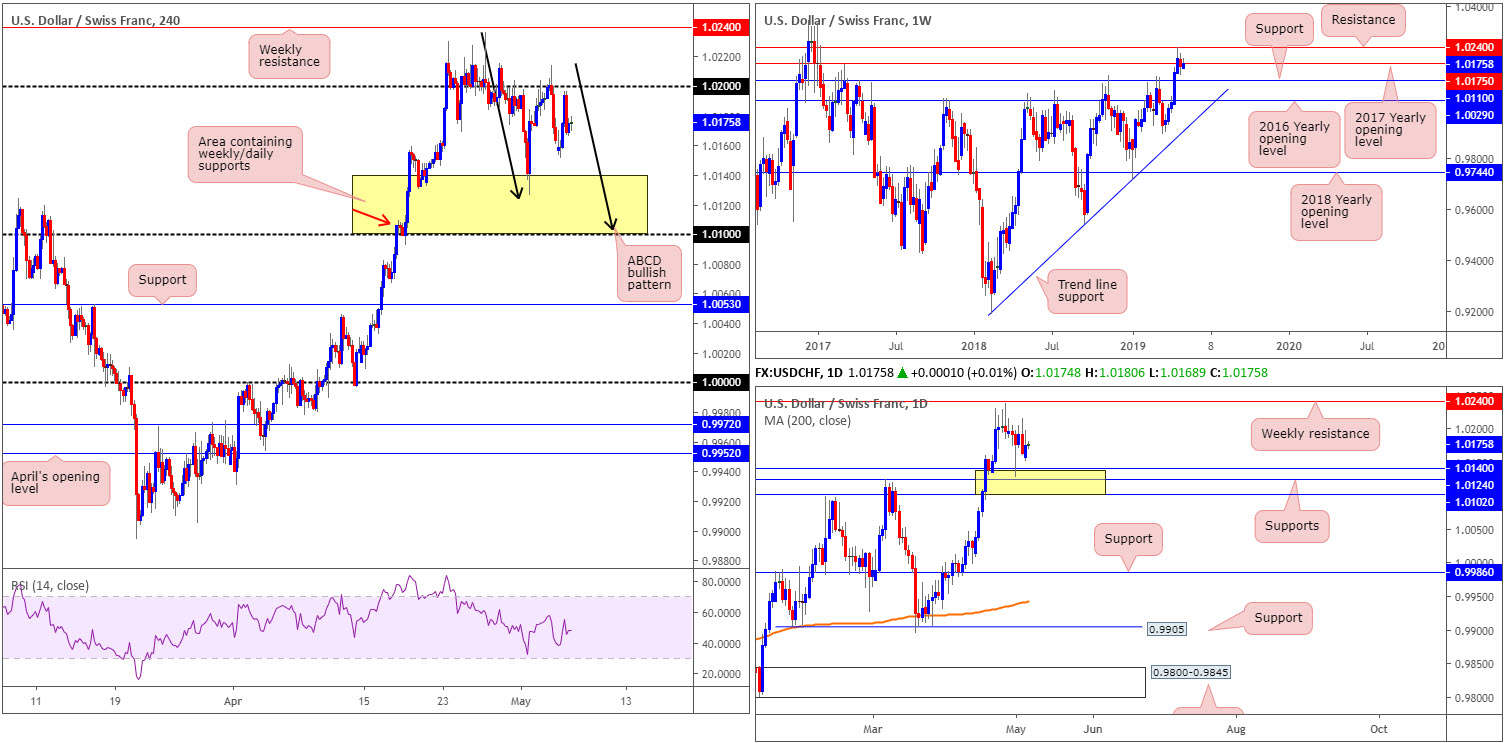
Task: Click the daily chart title 'U.S. Dollar / Swiss Franc, 1D'
Action: tap(846, 403)
